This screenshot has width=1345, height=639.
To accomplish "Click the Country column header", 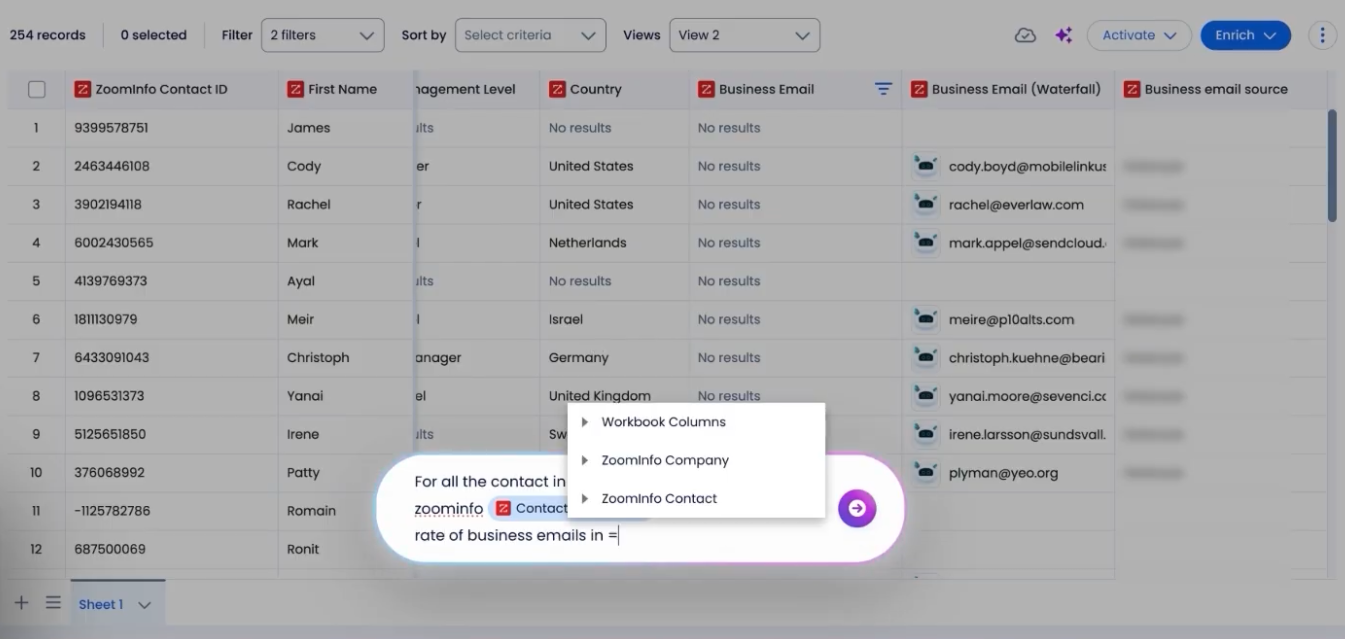I will click(614, 89).
